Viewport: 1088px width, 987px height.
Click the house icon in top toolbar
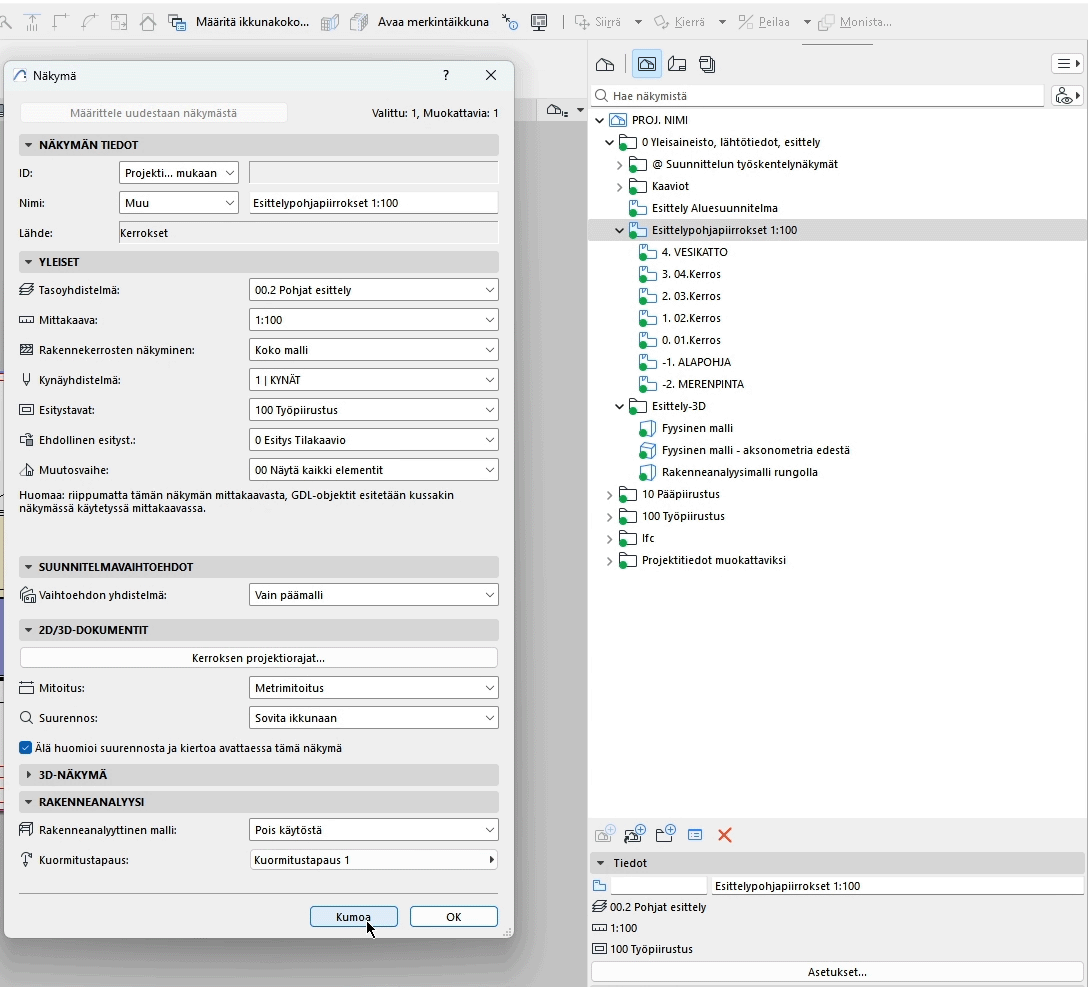148,22
